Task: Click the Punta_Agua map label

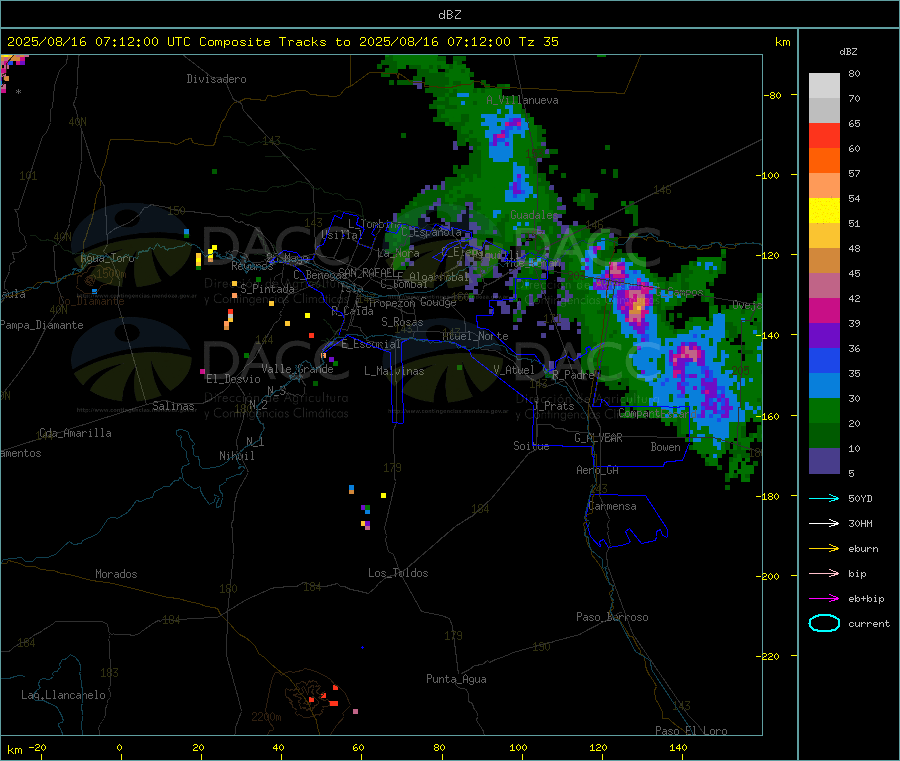Action: pos(456,679)
